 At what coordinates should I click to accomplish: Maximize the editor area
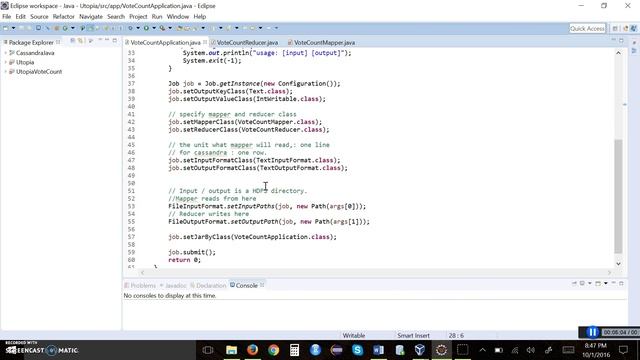pos(621,40)
